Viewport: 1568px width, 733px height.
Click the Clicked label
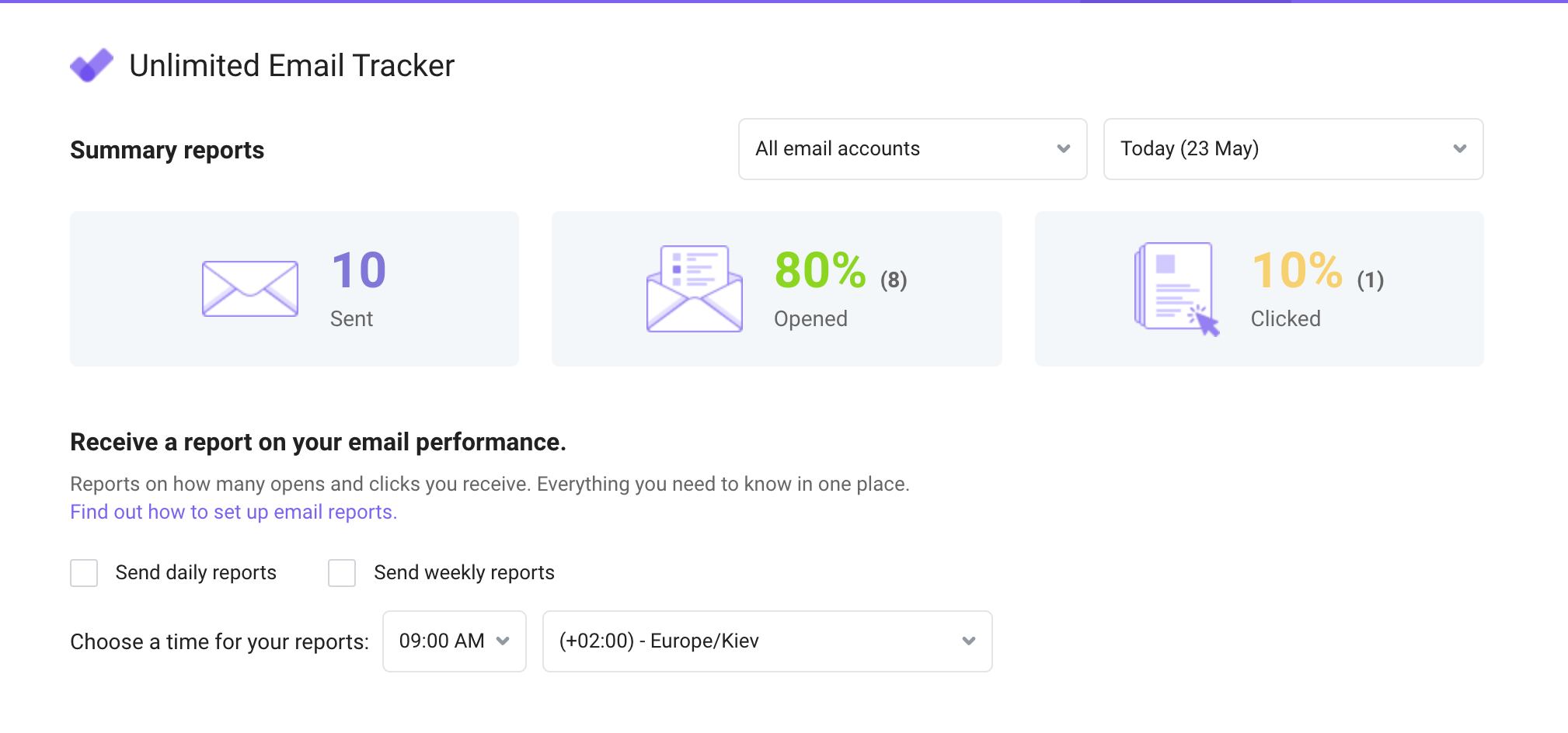pos(1286,319)
